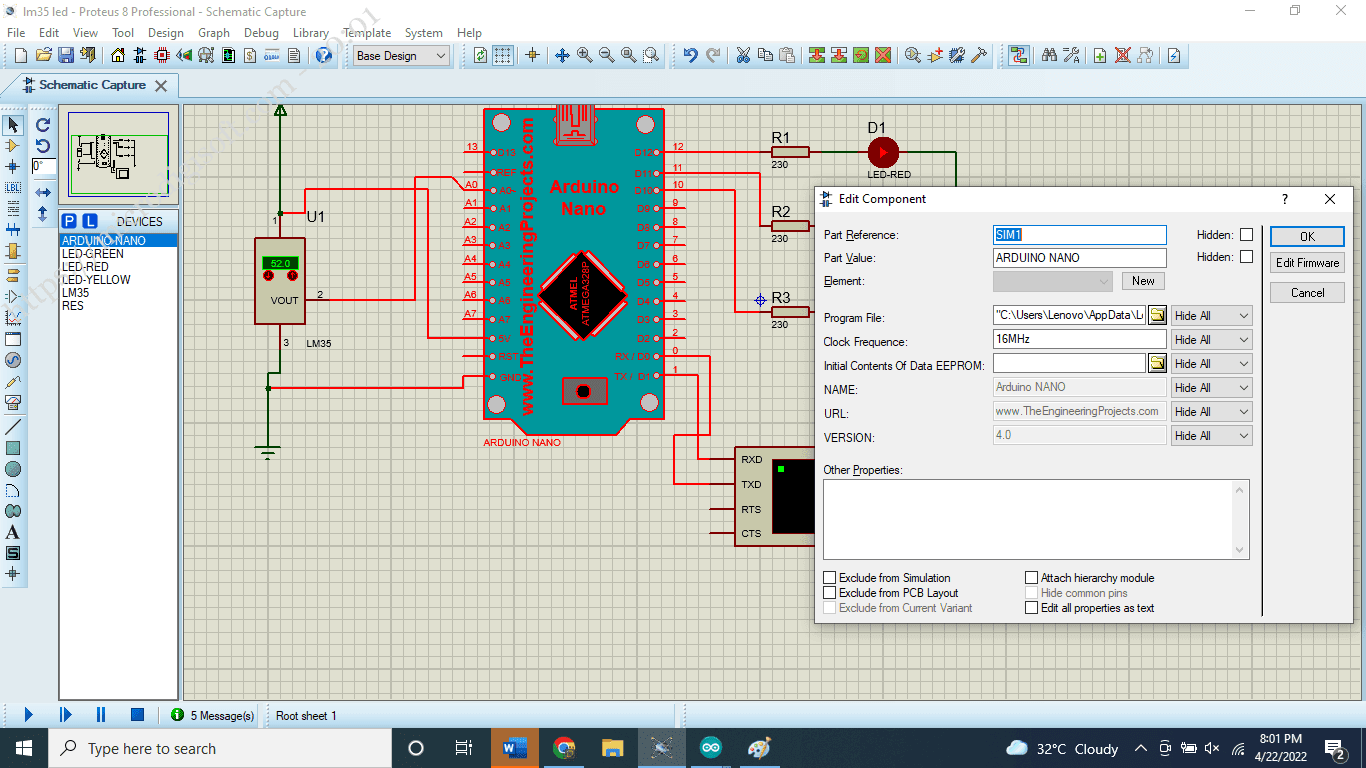Click the Debug menu
Screen dimensions: 1366x768
click(x=261, y=32)
